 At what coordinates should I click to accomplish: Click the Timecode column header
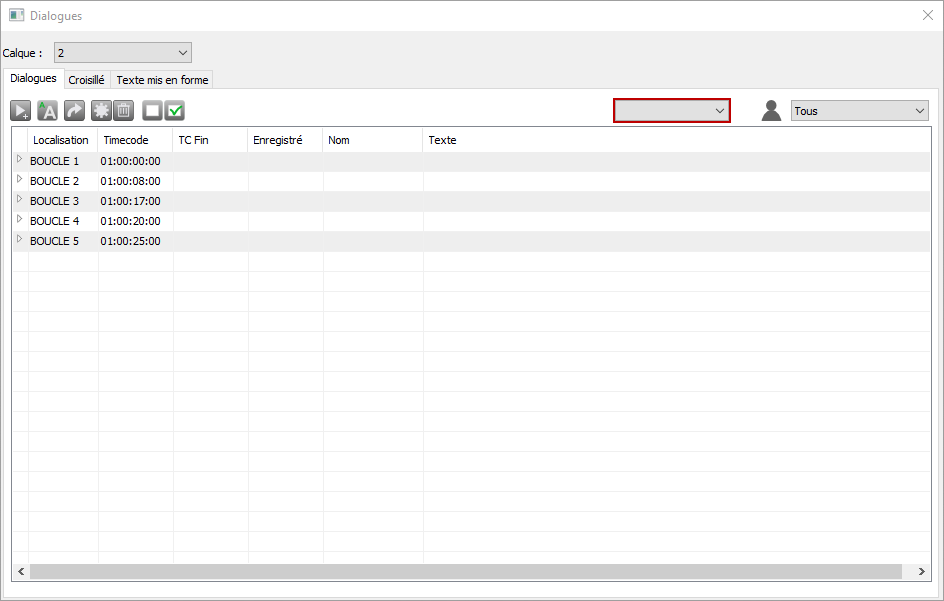pyautogui.click(x=126, y=140)
